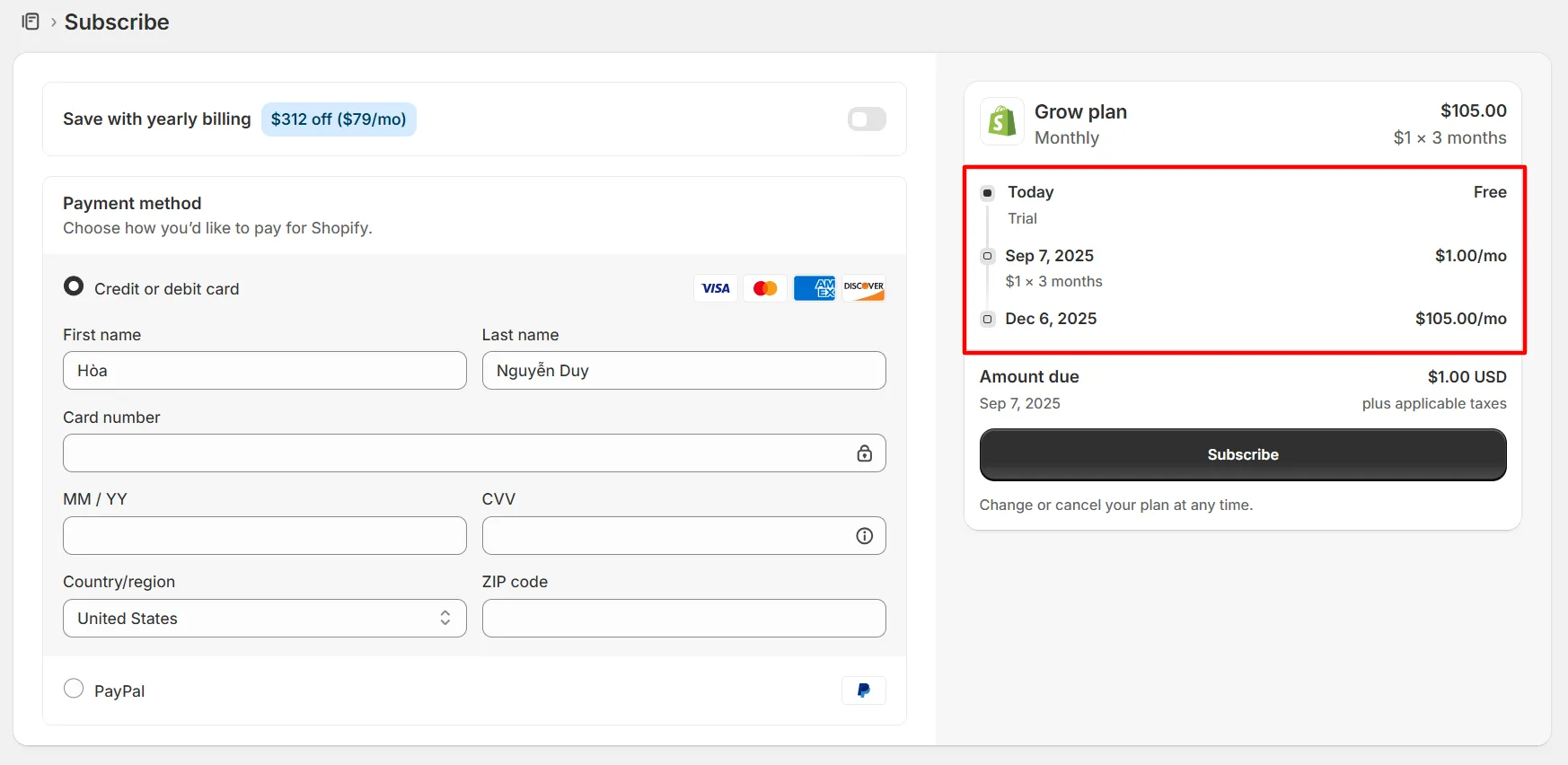1568x765 pixels.
Task: Click 'Choose how you'd like to pay for Shopify.'
Action: (217, 228)
